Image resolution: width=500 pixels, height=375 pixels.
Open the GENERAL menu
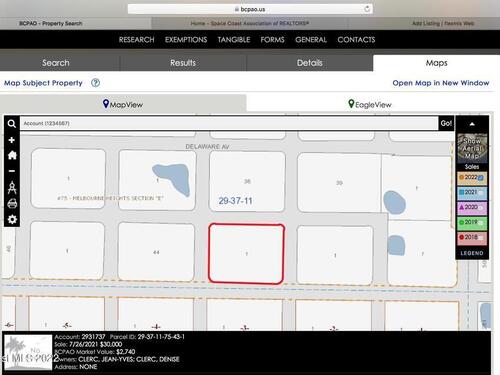311,40
